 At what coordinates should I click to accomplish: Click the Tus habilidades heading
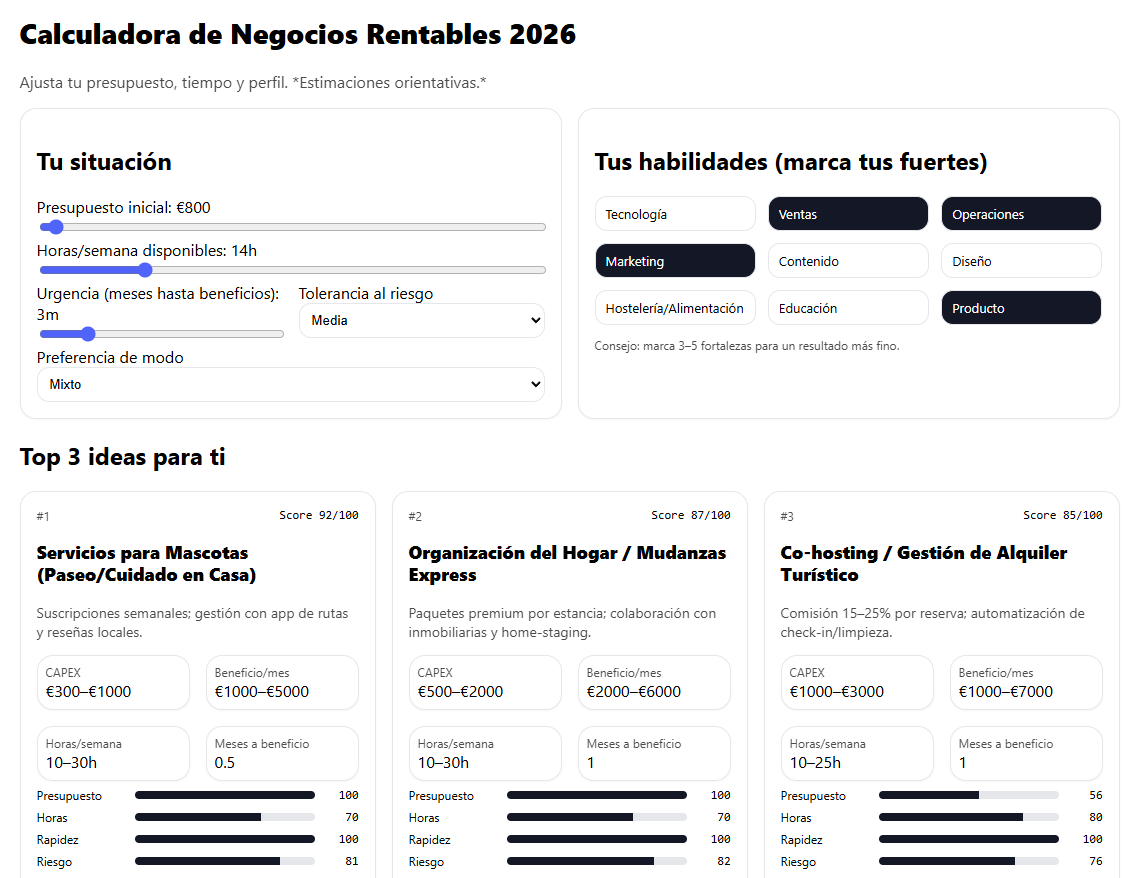click(x=791, y=162)
